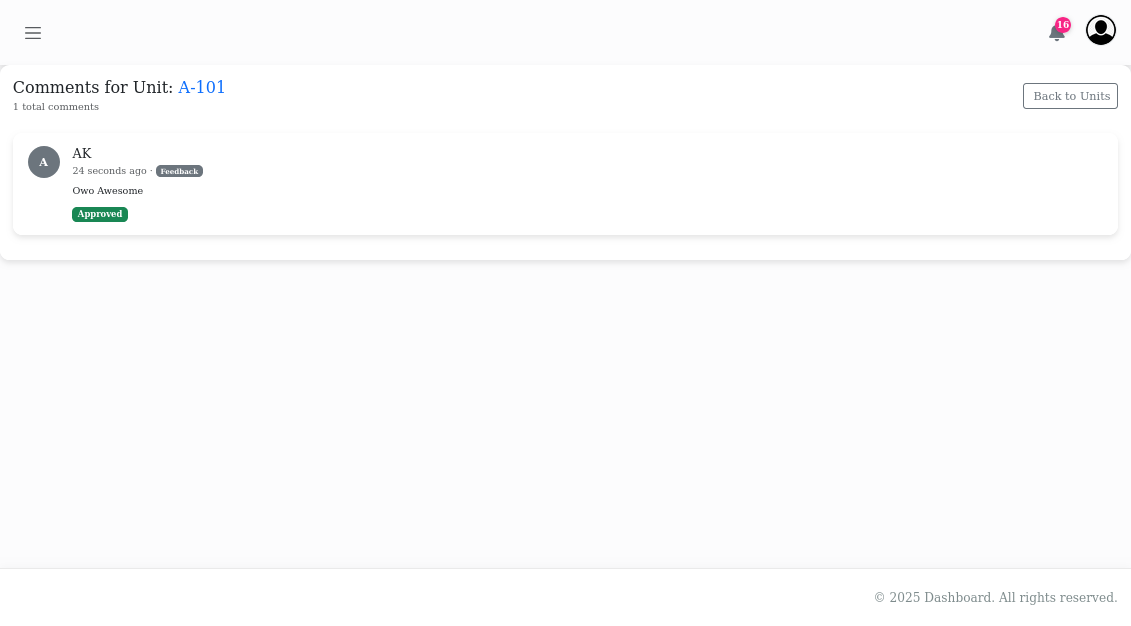The height and width of the screenshot is (626, 1131).
Task: Open the A-101 unit link
Action: [x=202, y=87]
